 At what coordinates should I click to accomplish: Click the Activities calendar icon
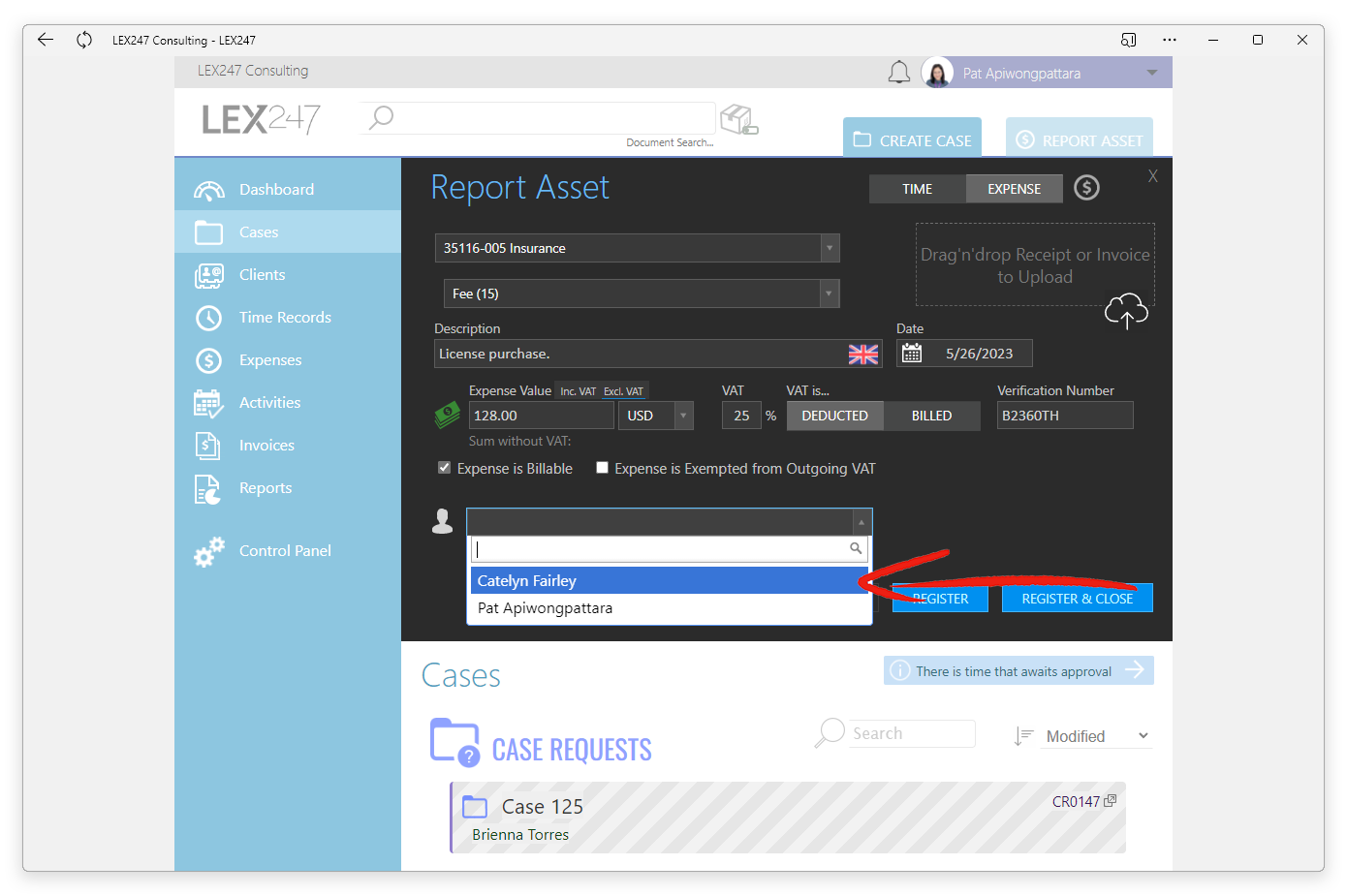coord(209,403)
